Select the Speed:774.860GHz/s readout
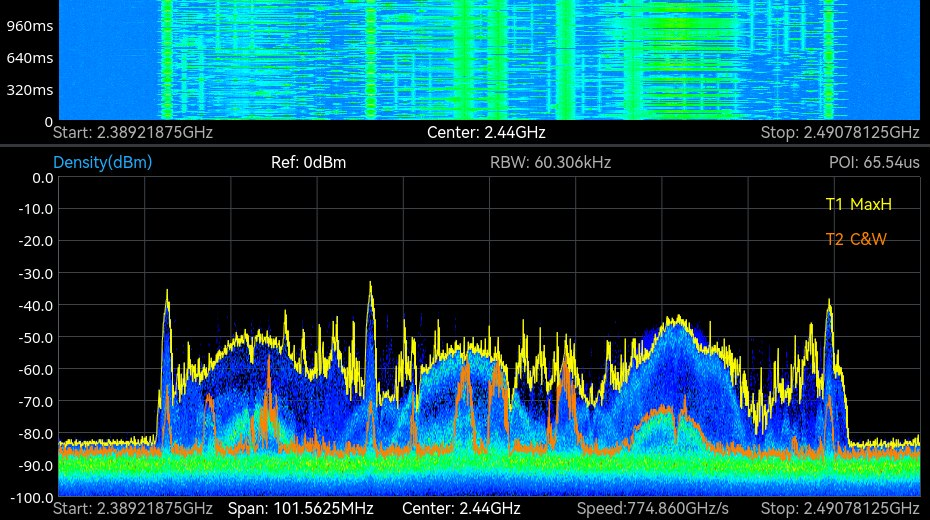Screen dimensions: 930x520 point(652,509)
